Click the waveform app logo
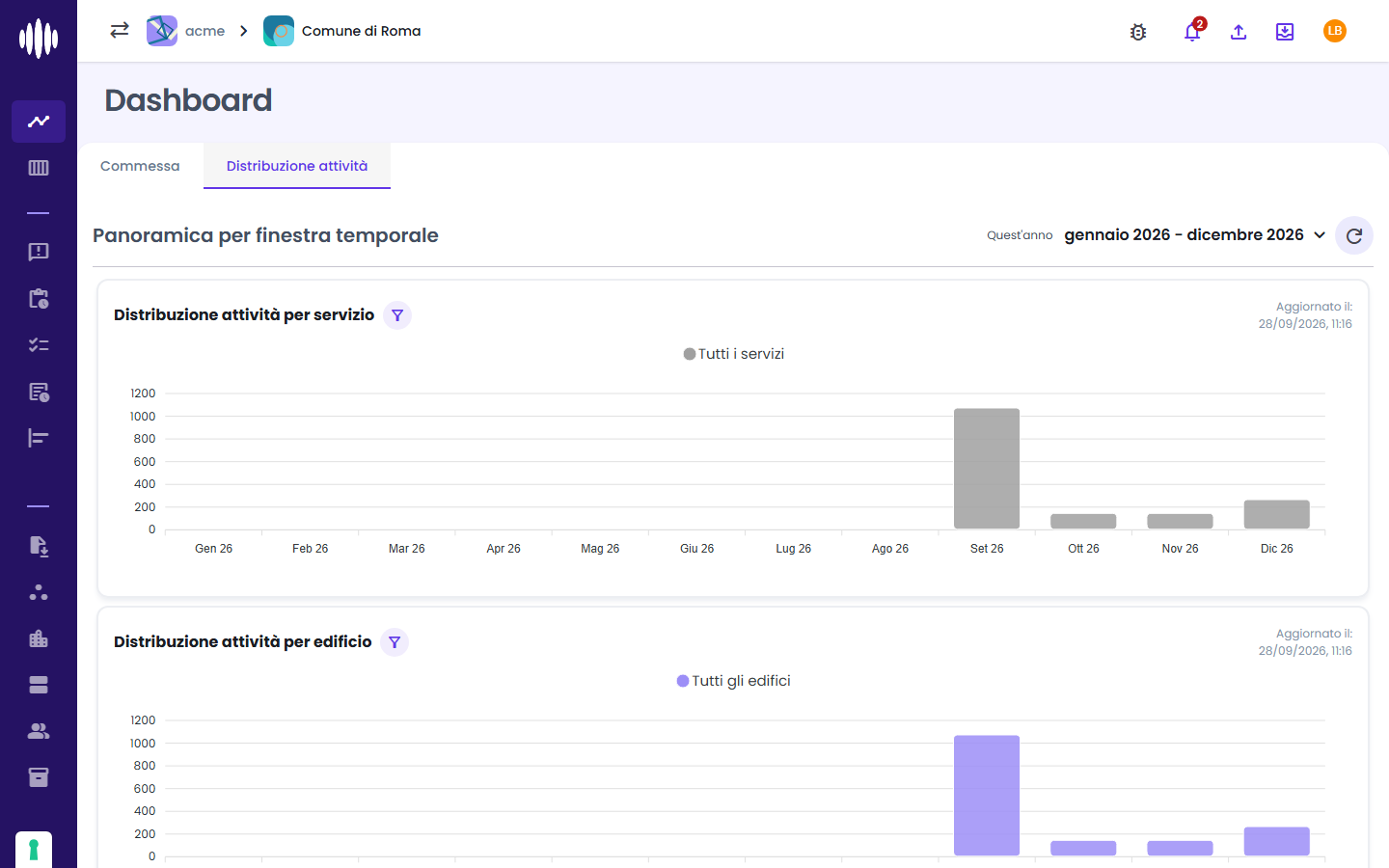Image resolution: width=1389 pixels, height=868 pixels. pos(39,39)
